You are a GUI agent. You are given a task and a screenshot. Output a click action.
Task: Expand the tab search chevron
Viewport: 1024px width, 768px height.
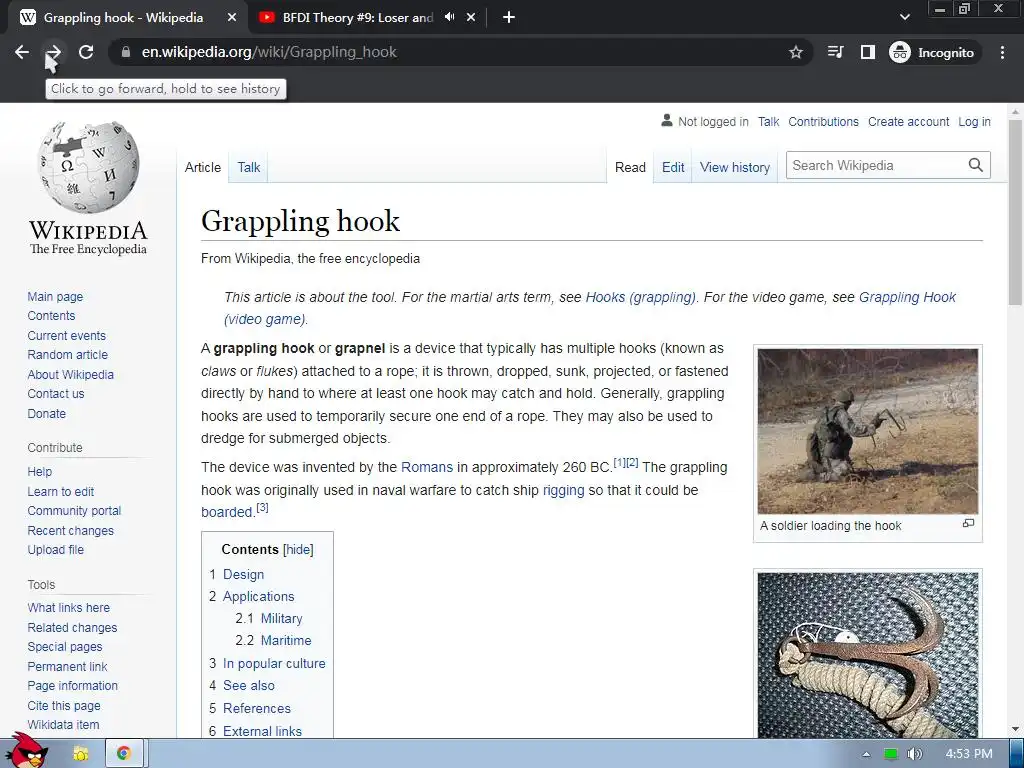tap(904, 17)
